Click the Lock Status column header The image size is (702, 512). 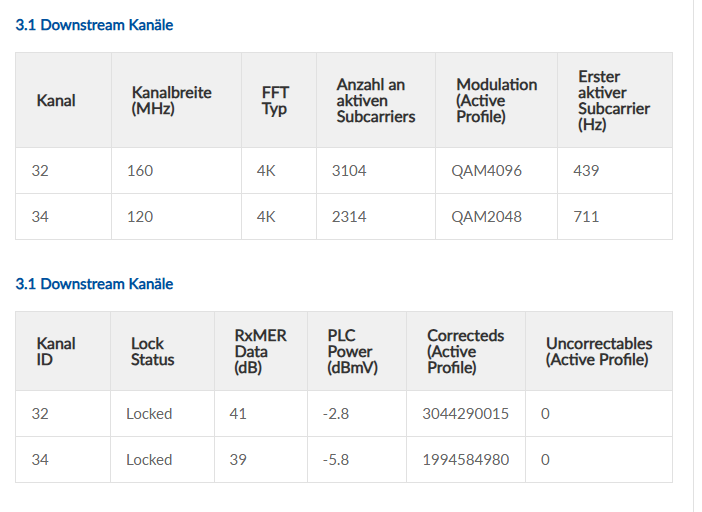tap(152, 351)
